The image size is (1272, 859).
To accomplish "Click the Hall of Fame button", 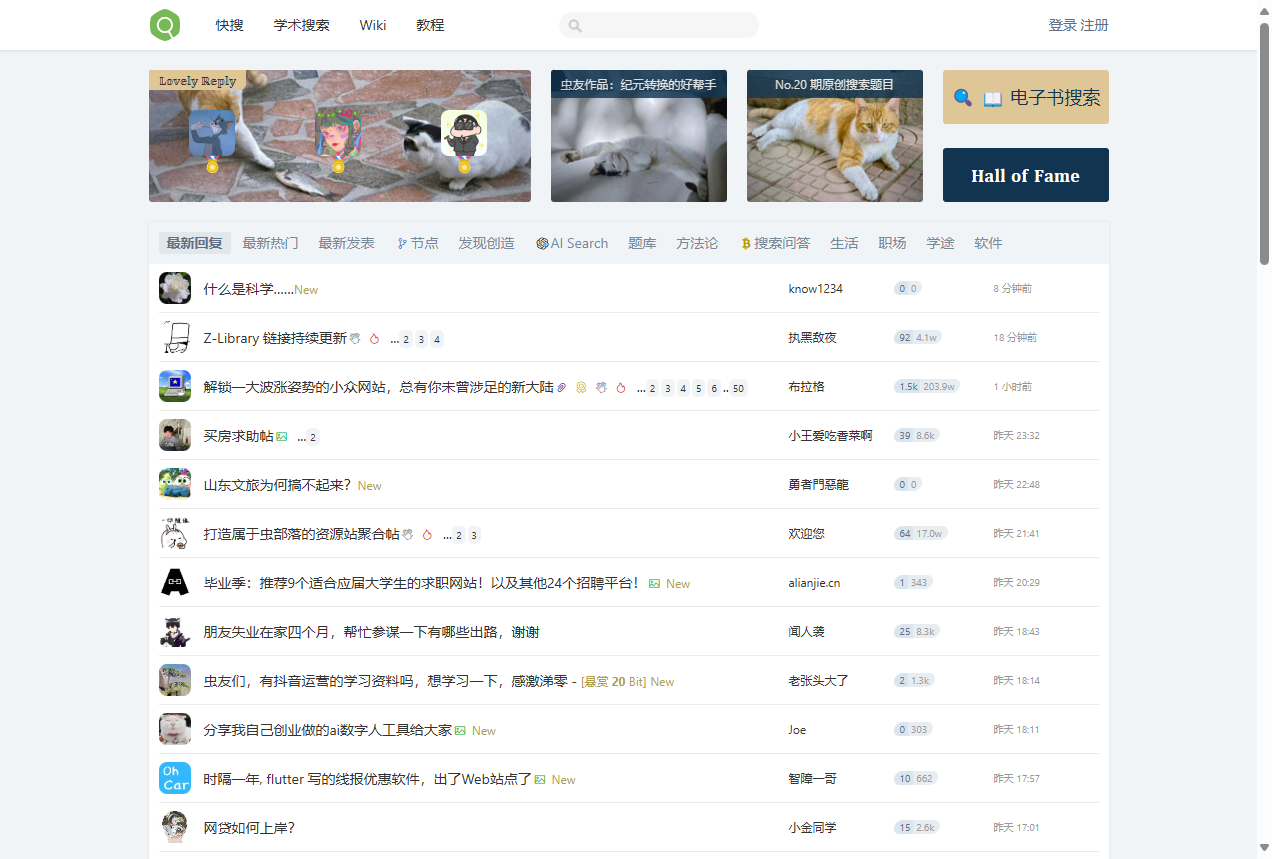I will point(1025,174).
